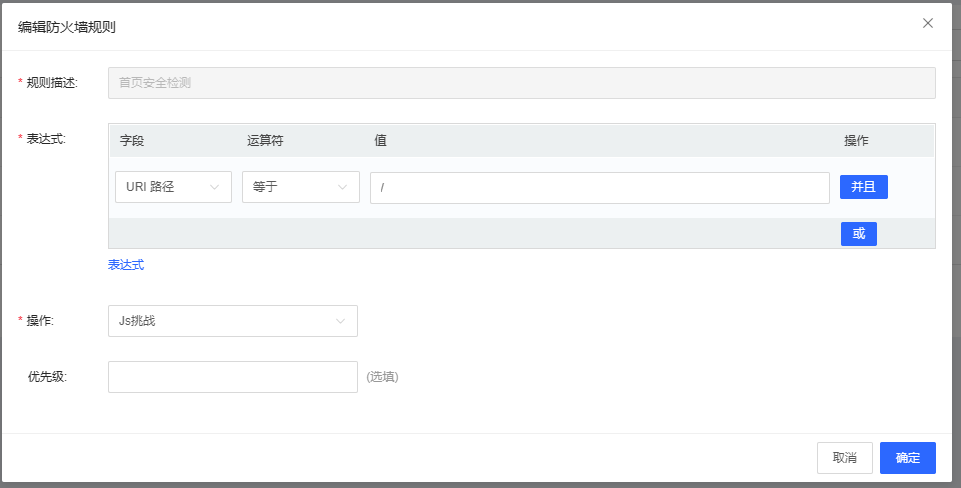The width and height of the screenshot is (961, 488).
Task: Open the URI 路径 field dropdown
Action: (173, 187)
